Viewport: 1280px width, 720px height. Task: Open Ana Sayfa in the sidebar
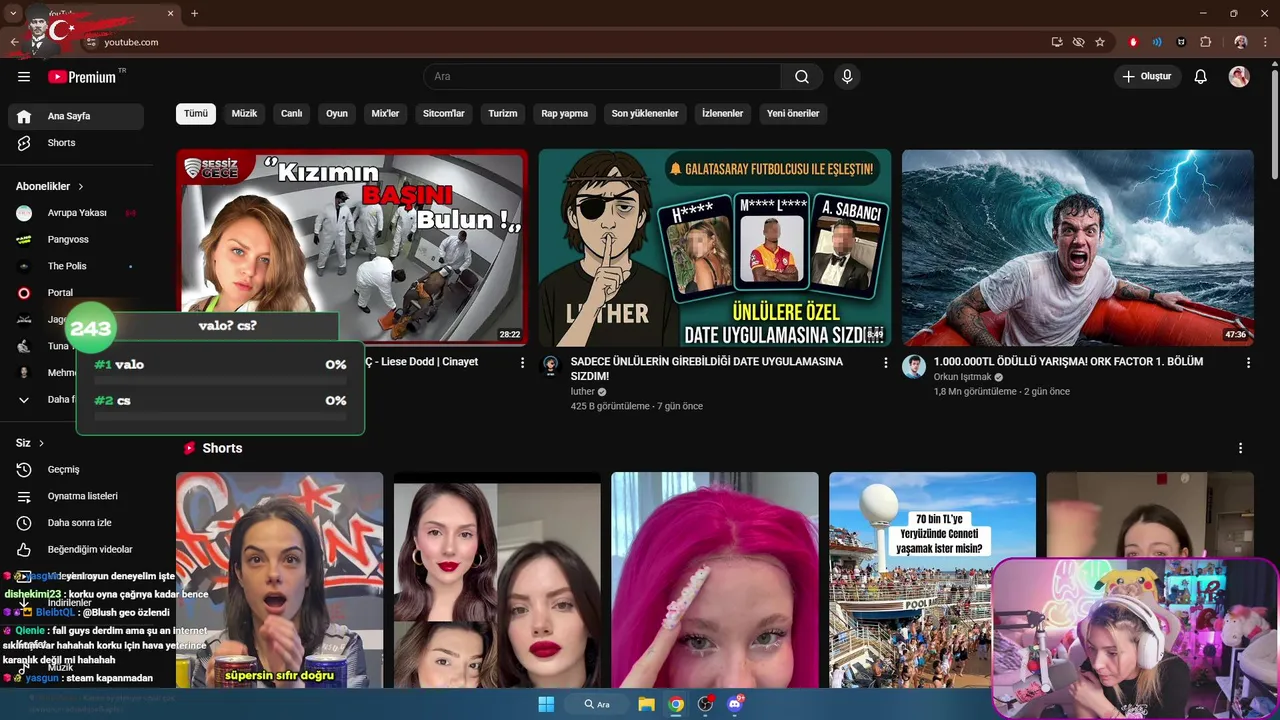tap(76, 116)
